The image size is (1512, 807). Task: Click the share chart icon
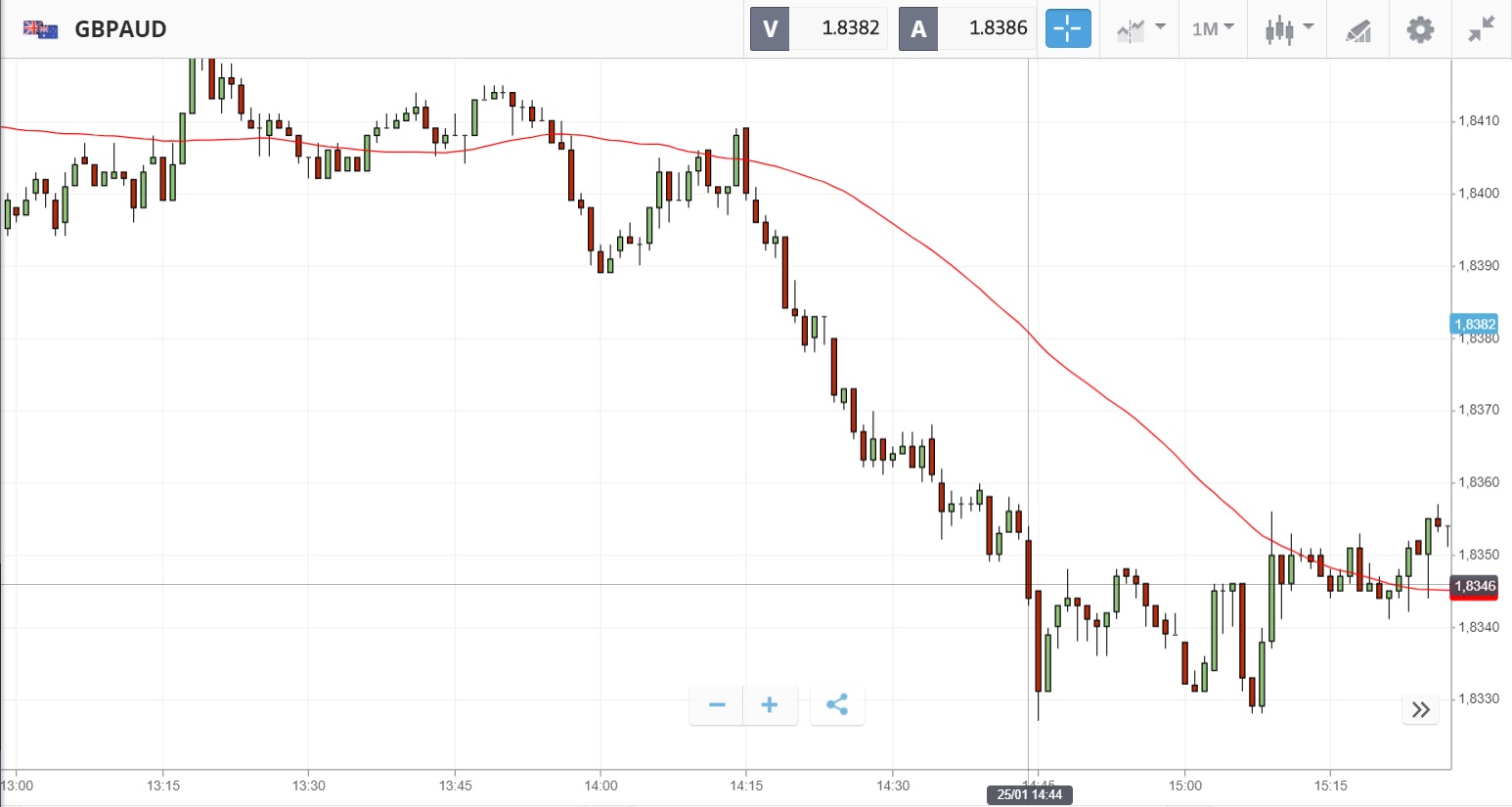(x=837, y=705)
